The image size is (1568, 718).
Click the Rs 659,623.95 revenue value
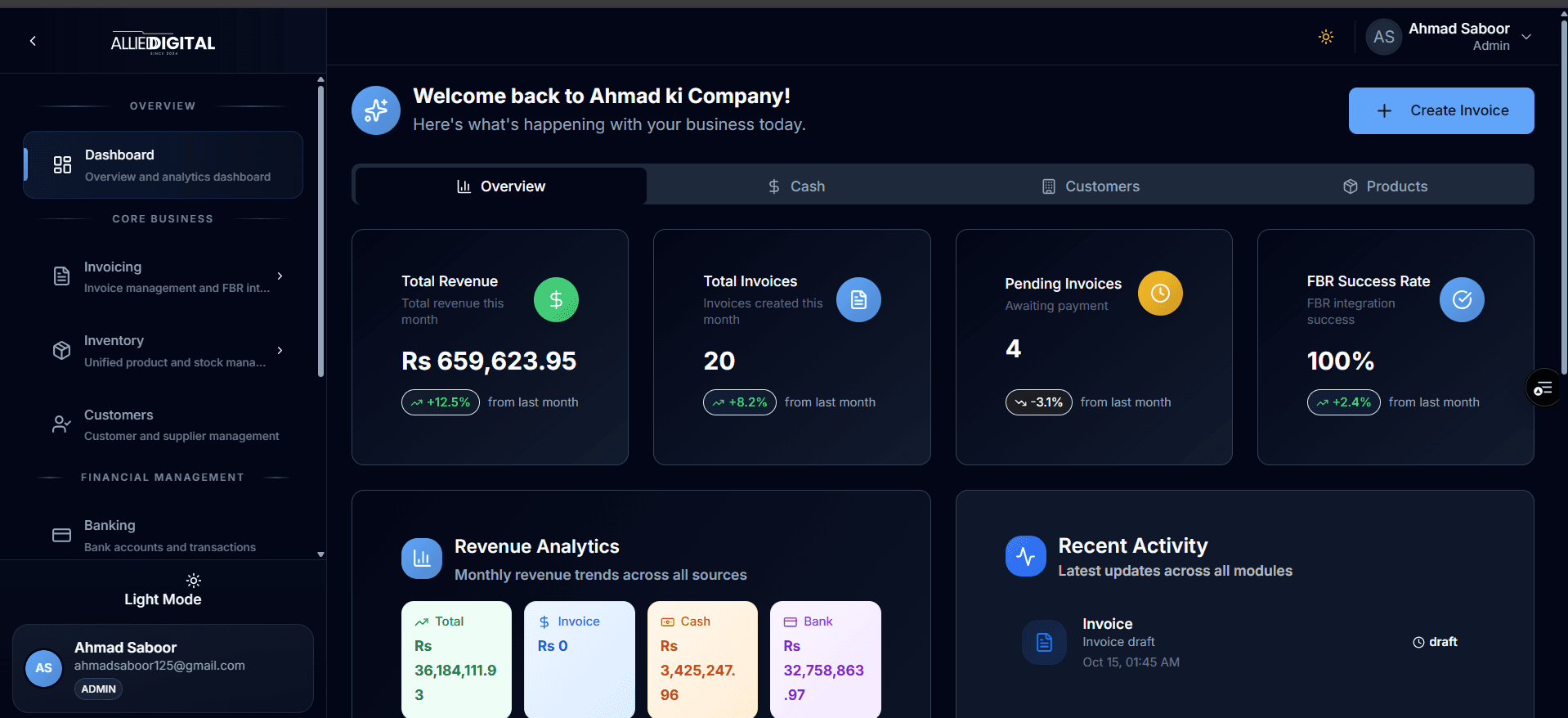pos(489,361)
